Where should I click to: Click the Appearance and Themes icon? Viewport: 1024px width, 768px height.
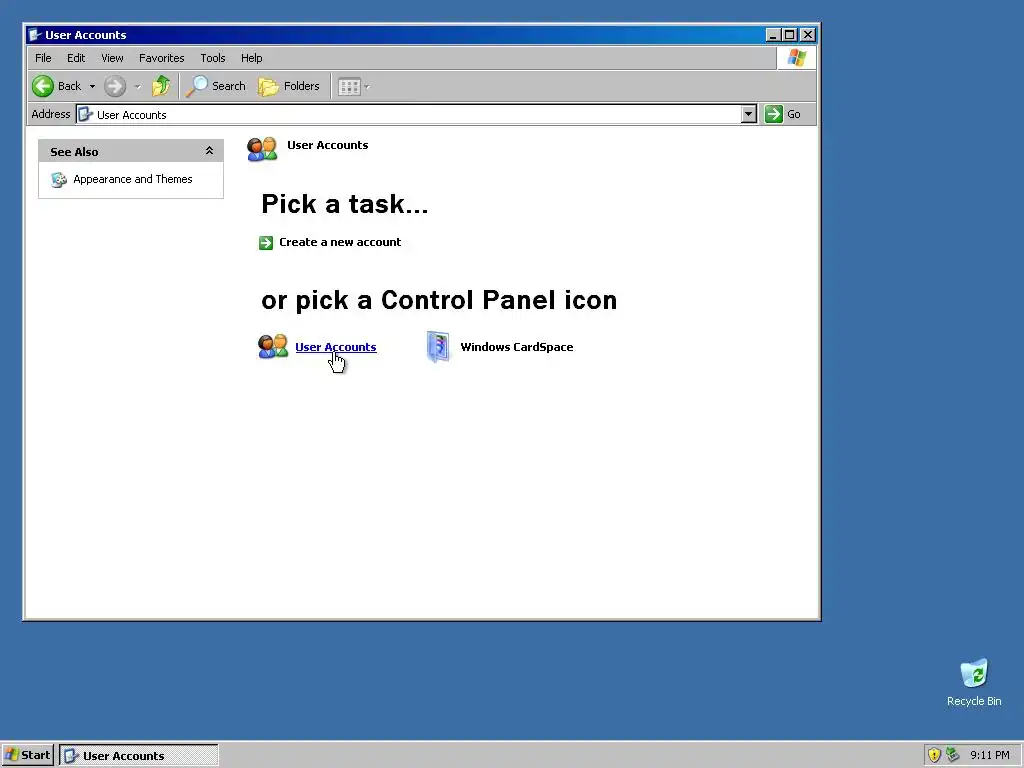point(59,180)
